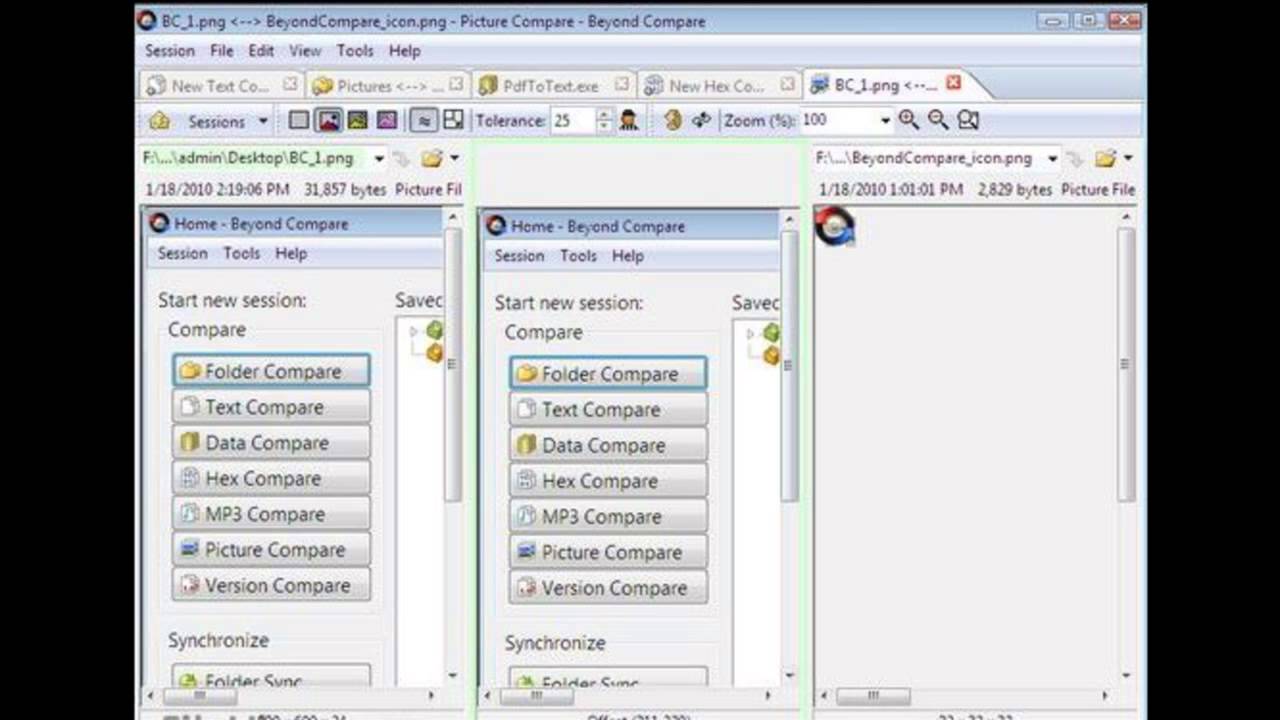Toggle the mismatch range grid icon
The image size is (1280, 720).
(453, 120)
